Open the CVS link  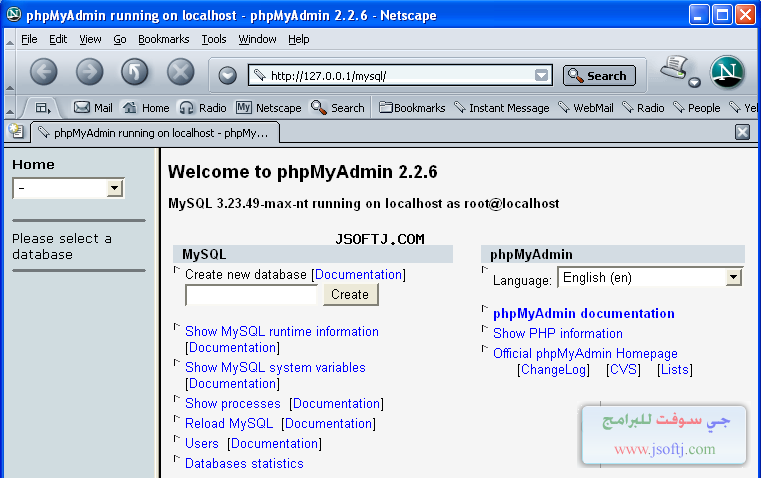coord(623,369)
